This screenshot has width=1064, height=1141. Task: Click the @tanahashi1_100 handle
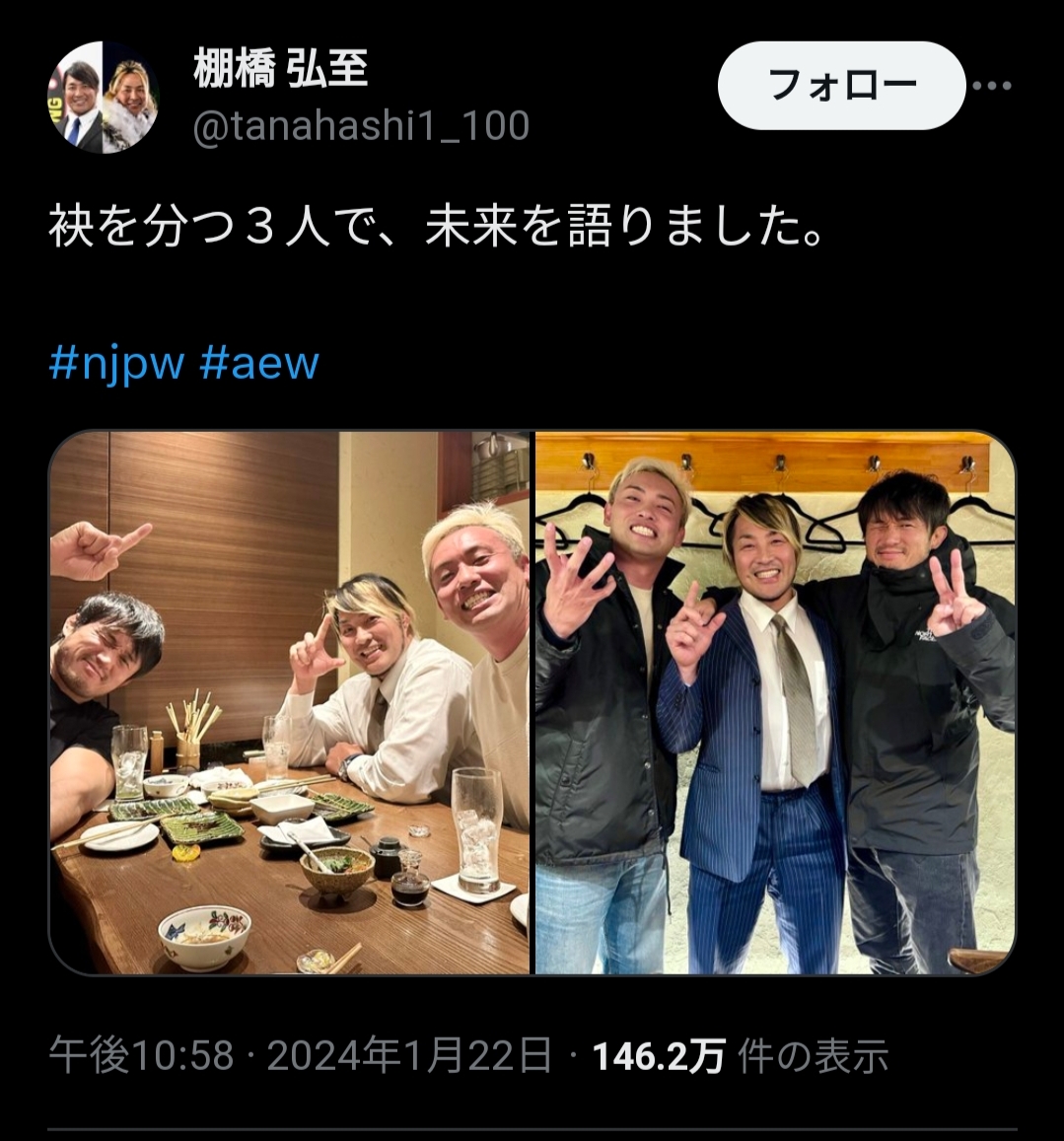click(361, 126)
